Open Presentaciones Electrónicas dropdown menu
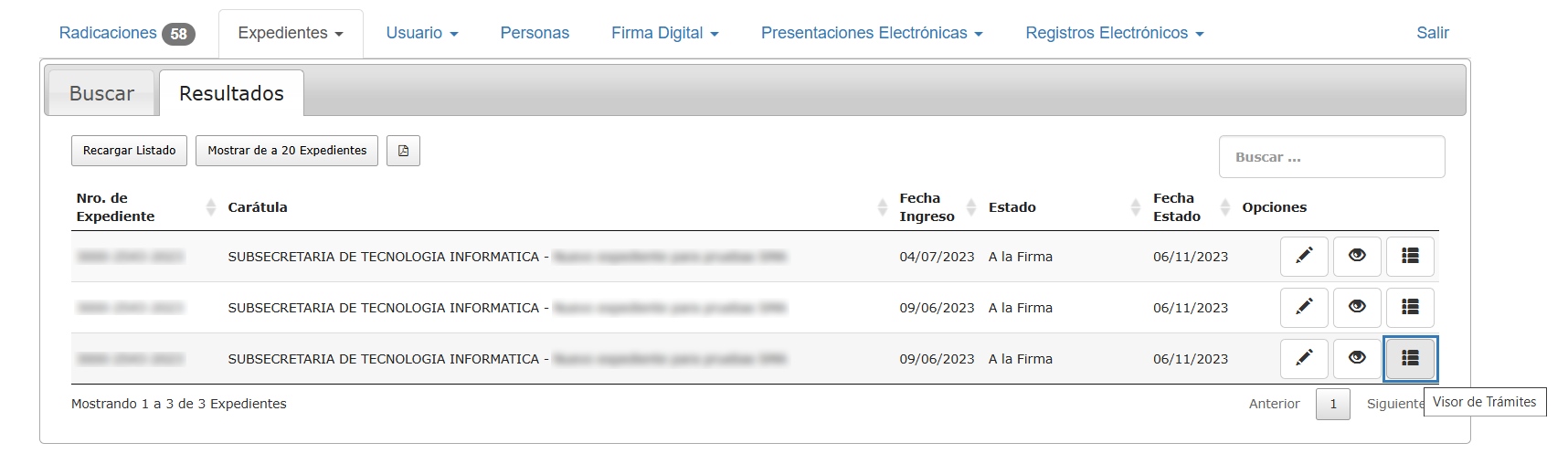 pos(871,34)
